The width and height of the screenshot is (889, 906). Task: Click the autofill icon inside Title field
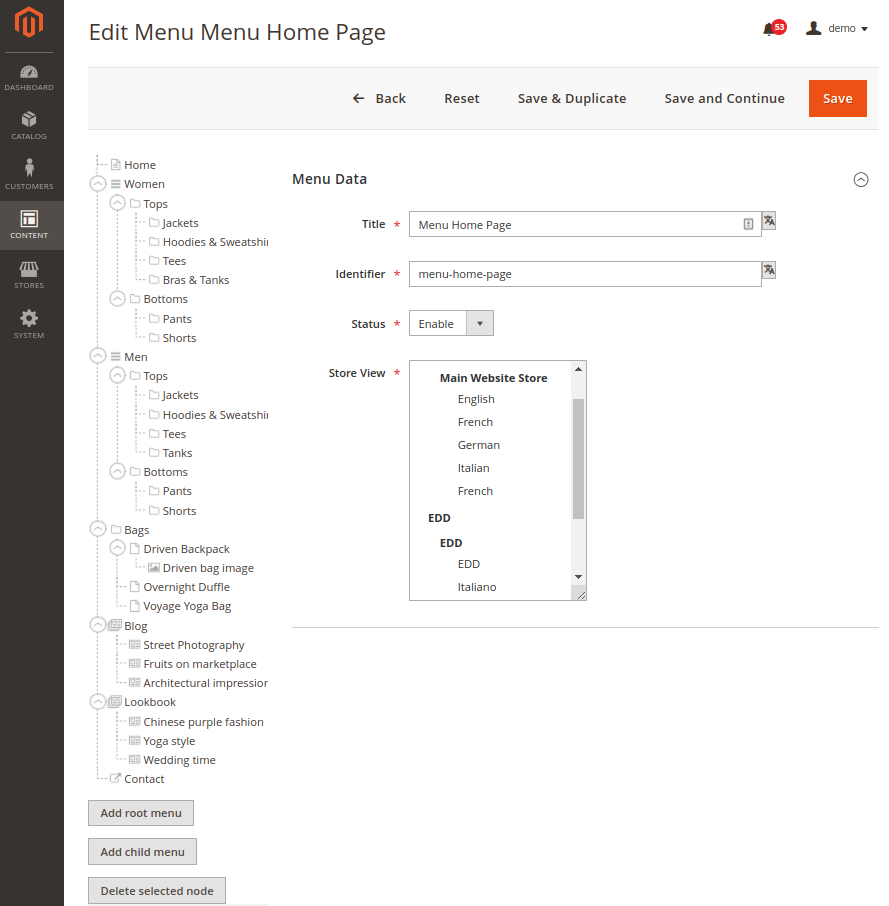coord(748,224)
